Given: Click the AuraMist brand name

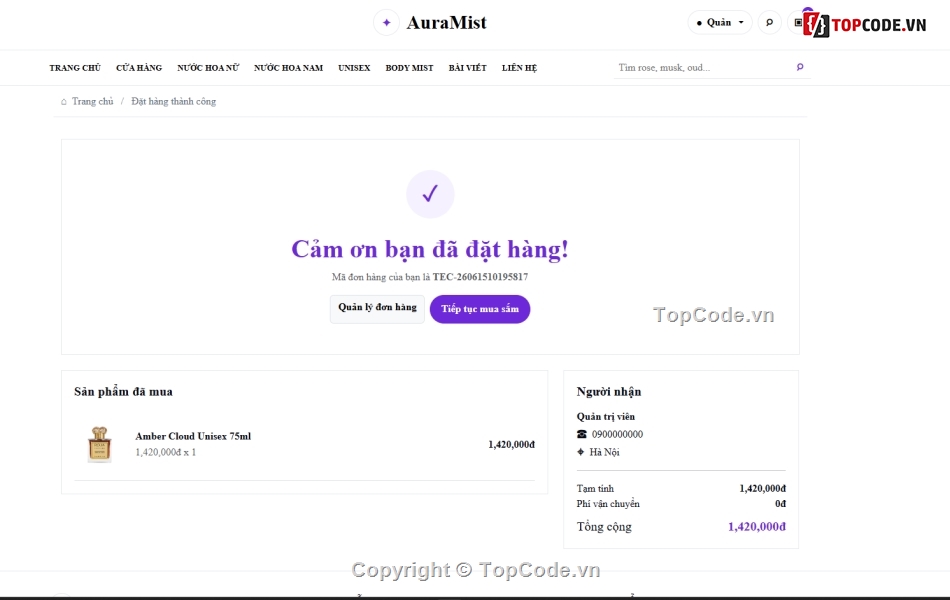Looking at the screenshot, I should point(447,23).
